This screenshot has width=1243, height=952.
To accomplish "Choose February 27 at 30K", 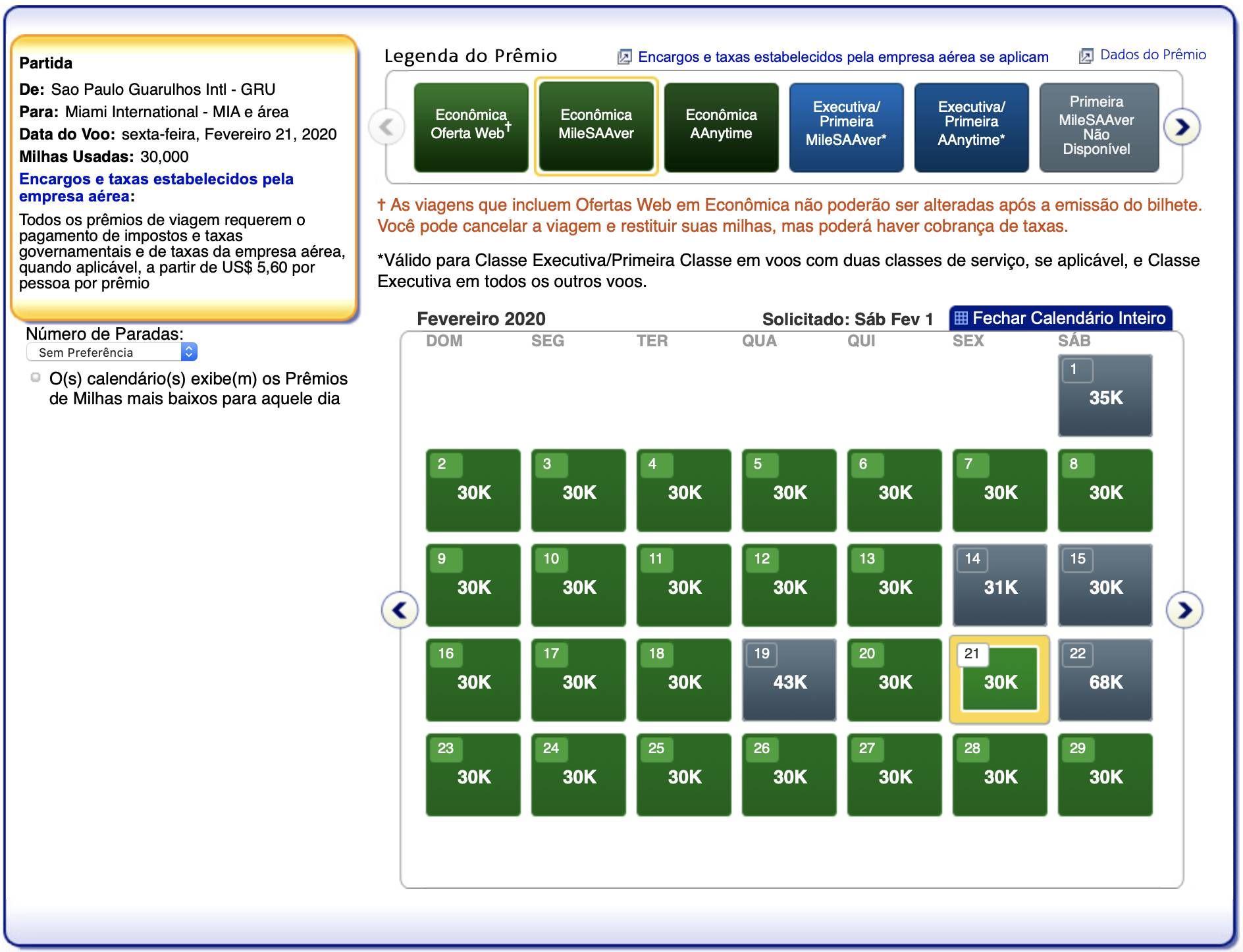I will pos(895,775).
